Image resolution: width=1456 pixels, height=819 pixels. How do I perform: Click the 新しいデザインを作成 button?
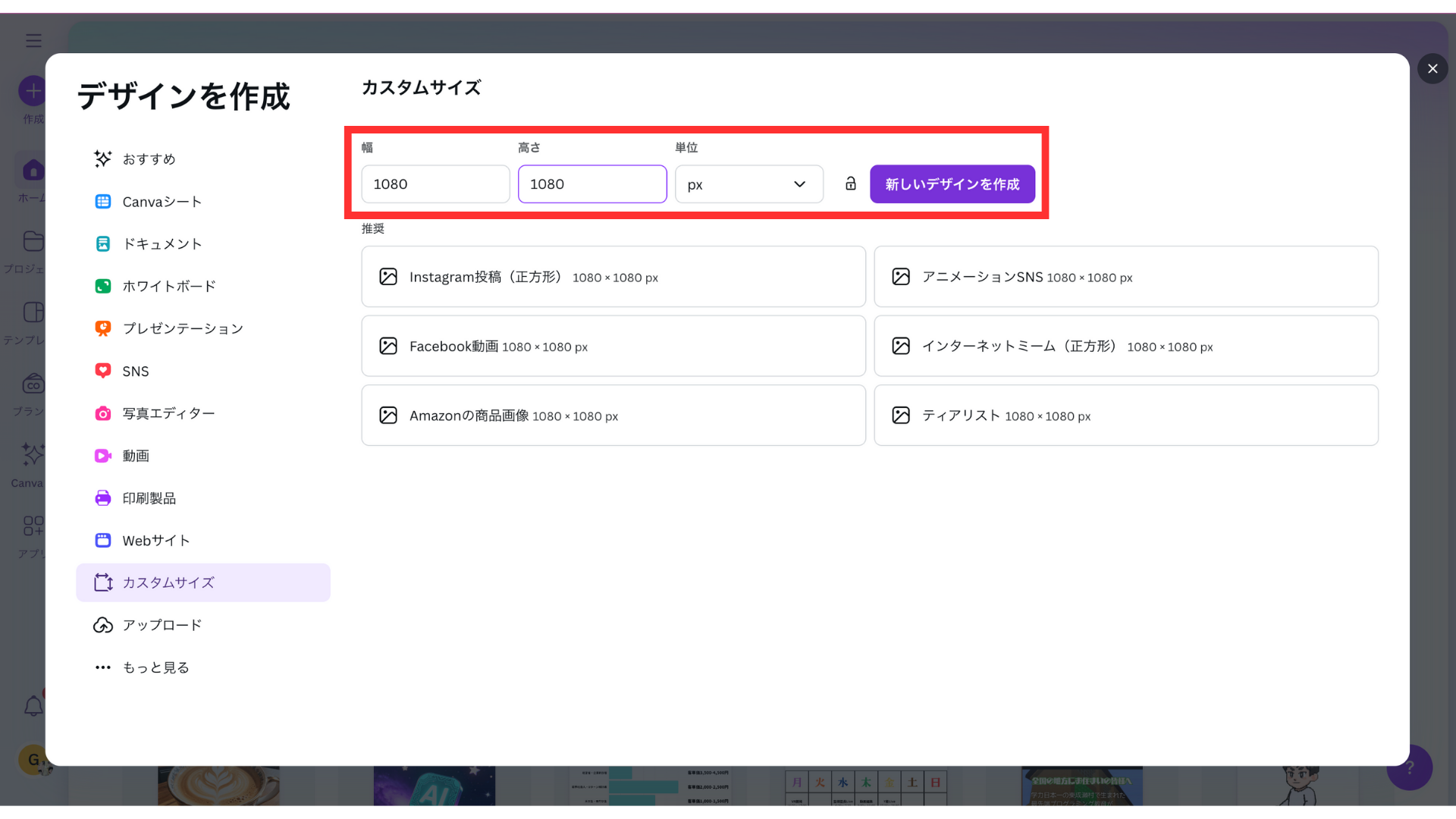pos(952,184)
